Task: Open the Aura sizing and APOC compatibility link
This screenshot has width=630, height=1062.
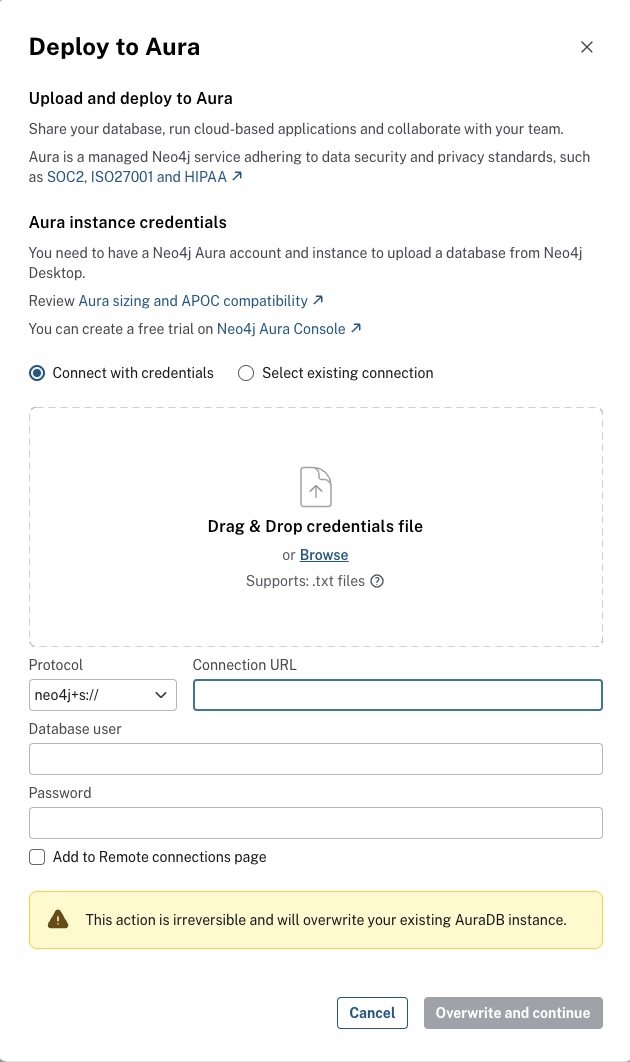Action: click(192, 300)
